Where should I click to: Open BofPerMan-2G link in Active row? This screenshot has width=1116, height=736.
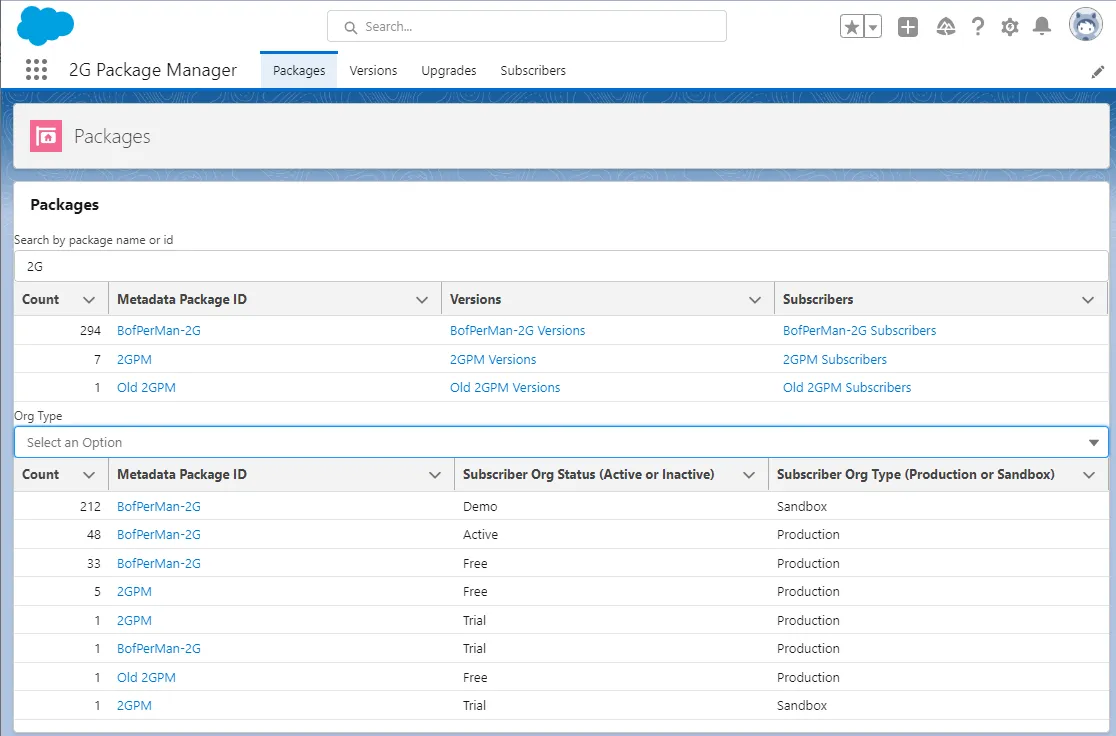pos(159,534)
